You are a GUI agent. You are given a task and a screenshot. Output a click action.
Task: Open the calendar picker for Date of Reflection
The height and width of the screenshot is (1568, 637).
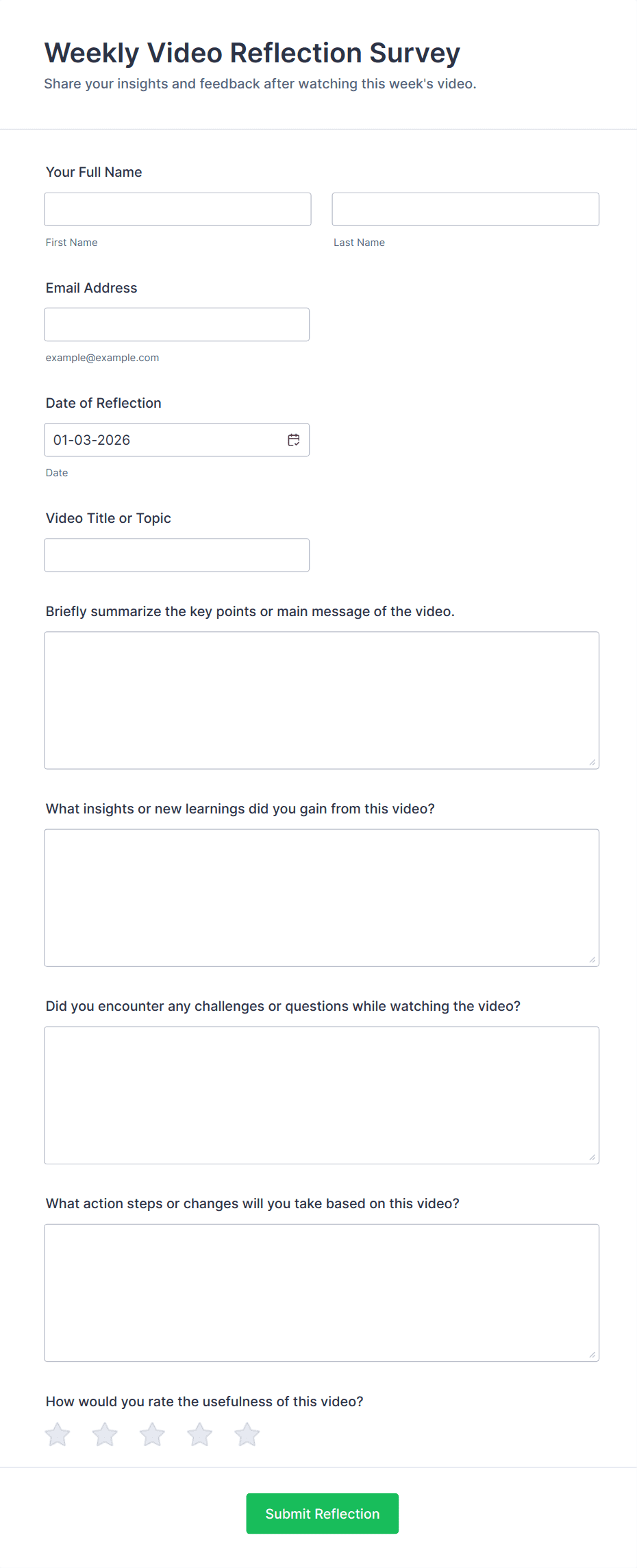[x=293, y=440]
